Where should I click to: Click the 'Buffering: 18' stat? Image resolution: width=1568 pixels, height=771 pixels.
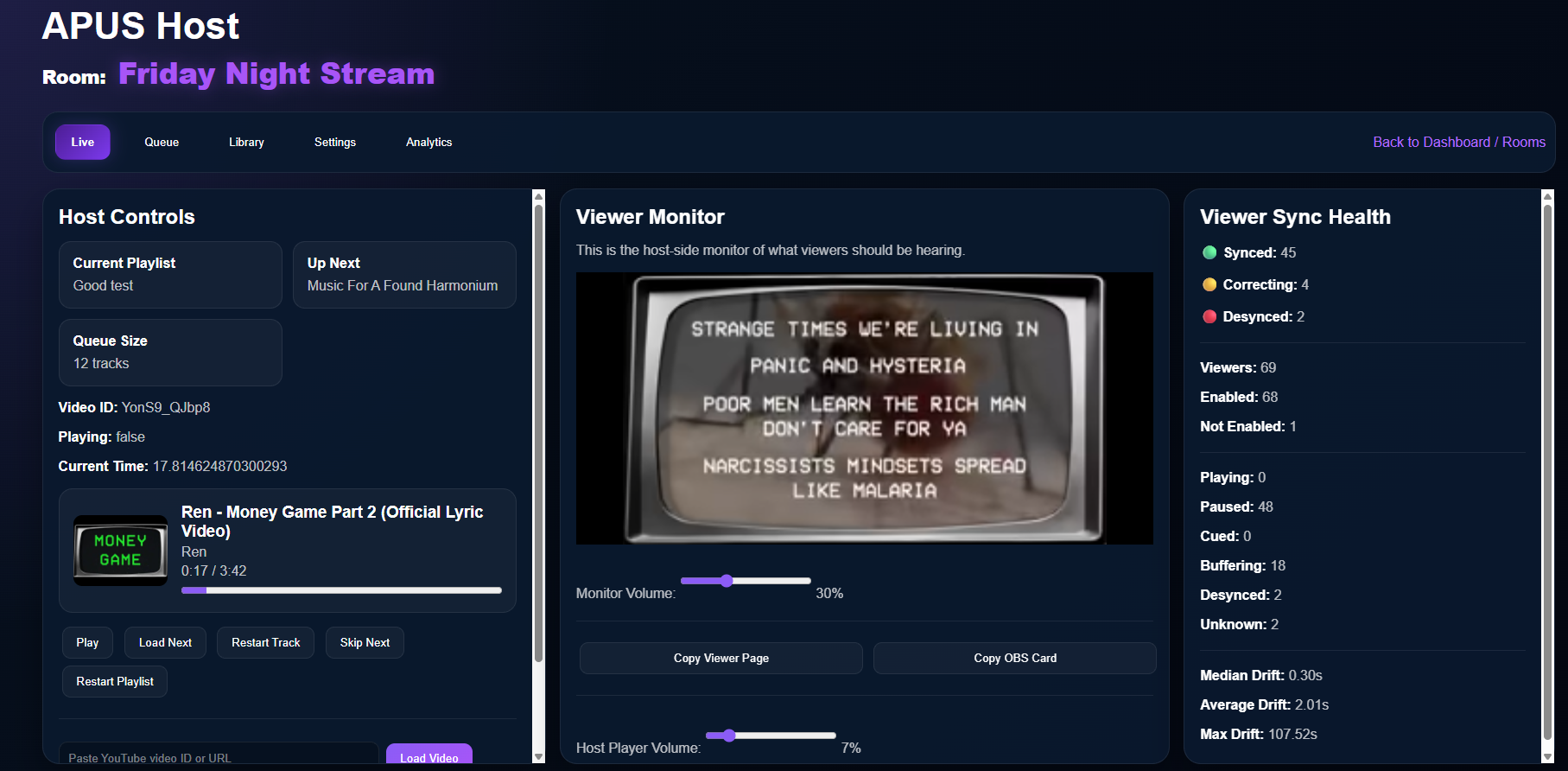pyautogui.click(x=1243, y=565)
